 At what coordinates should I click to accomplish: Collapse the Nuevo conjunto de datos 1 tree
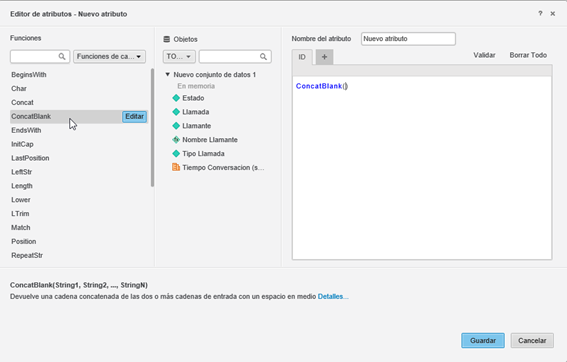167,74
